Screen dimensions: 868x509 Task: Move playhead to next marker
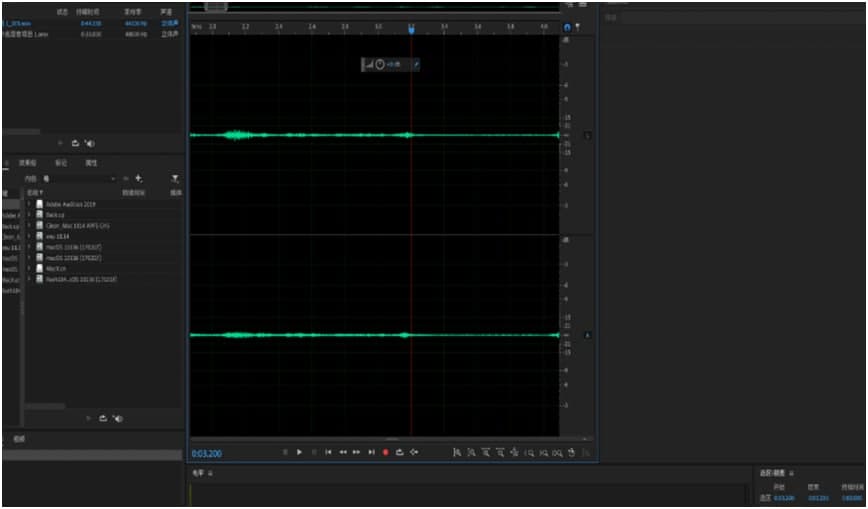371,453
